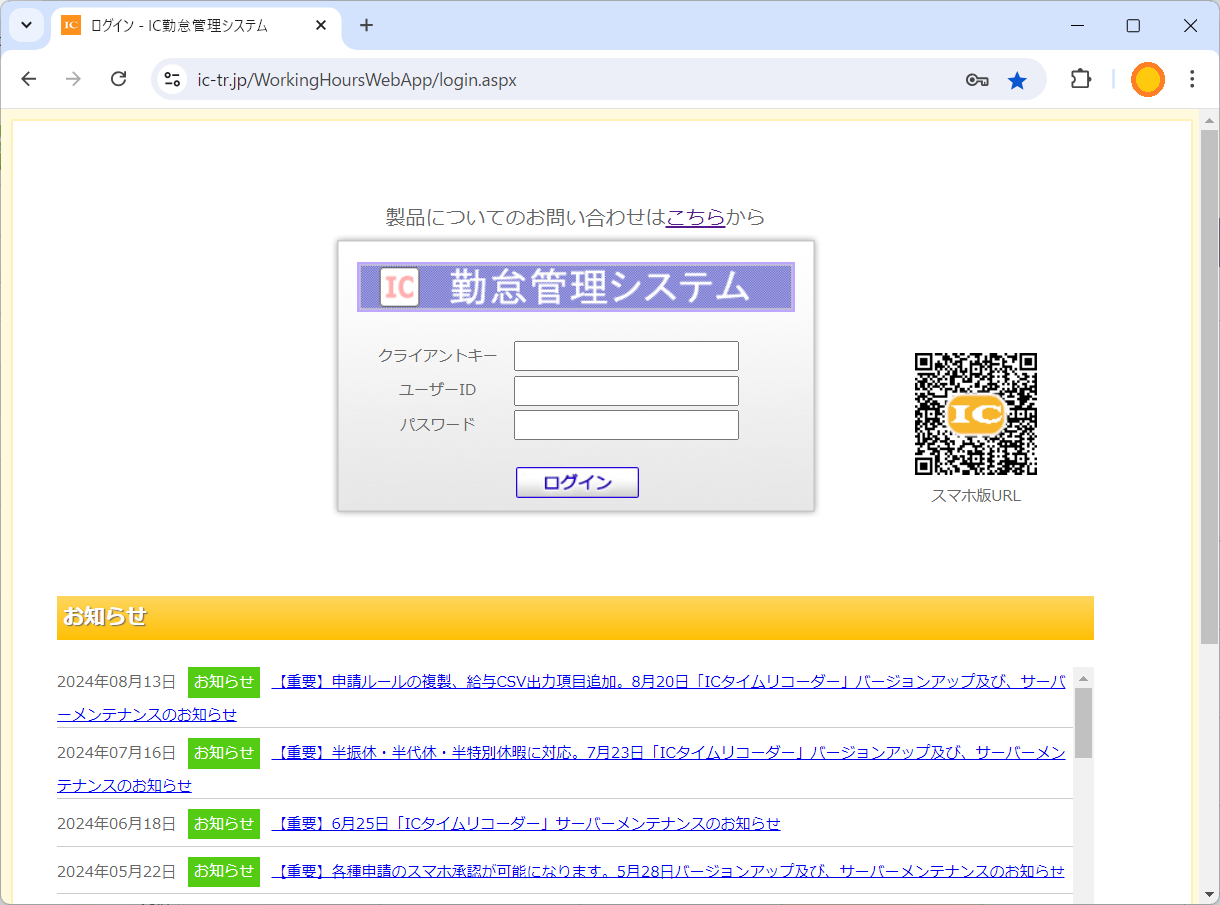Click the browser forward arrow
The image size is (1220, 905).
73,79
